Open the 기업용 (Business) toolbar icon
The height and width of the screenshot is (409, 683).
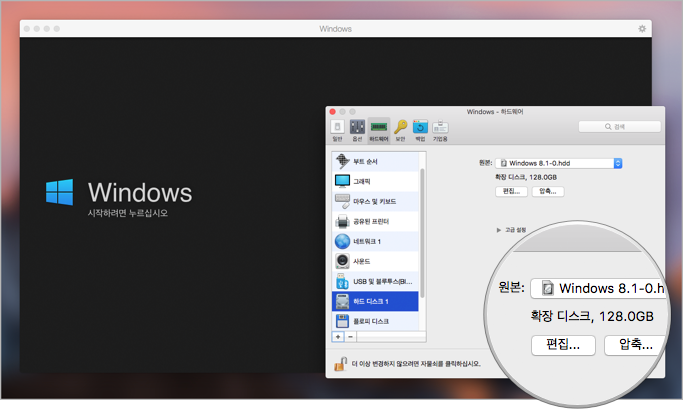point(440,130)
